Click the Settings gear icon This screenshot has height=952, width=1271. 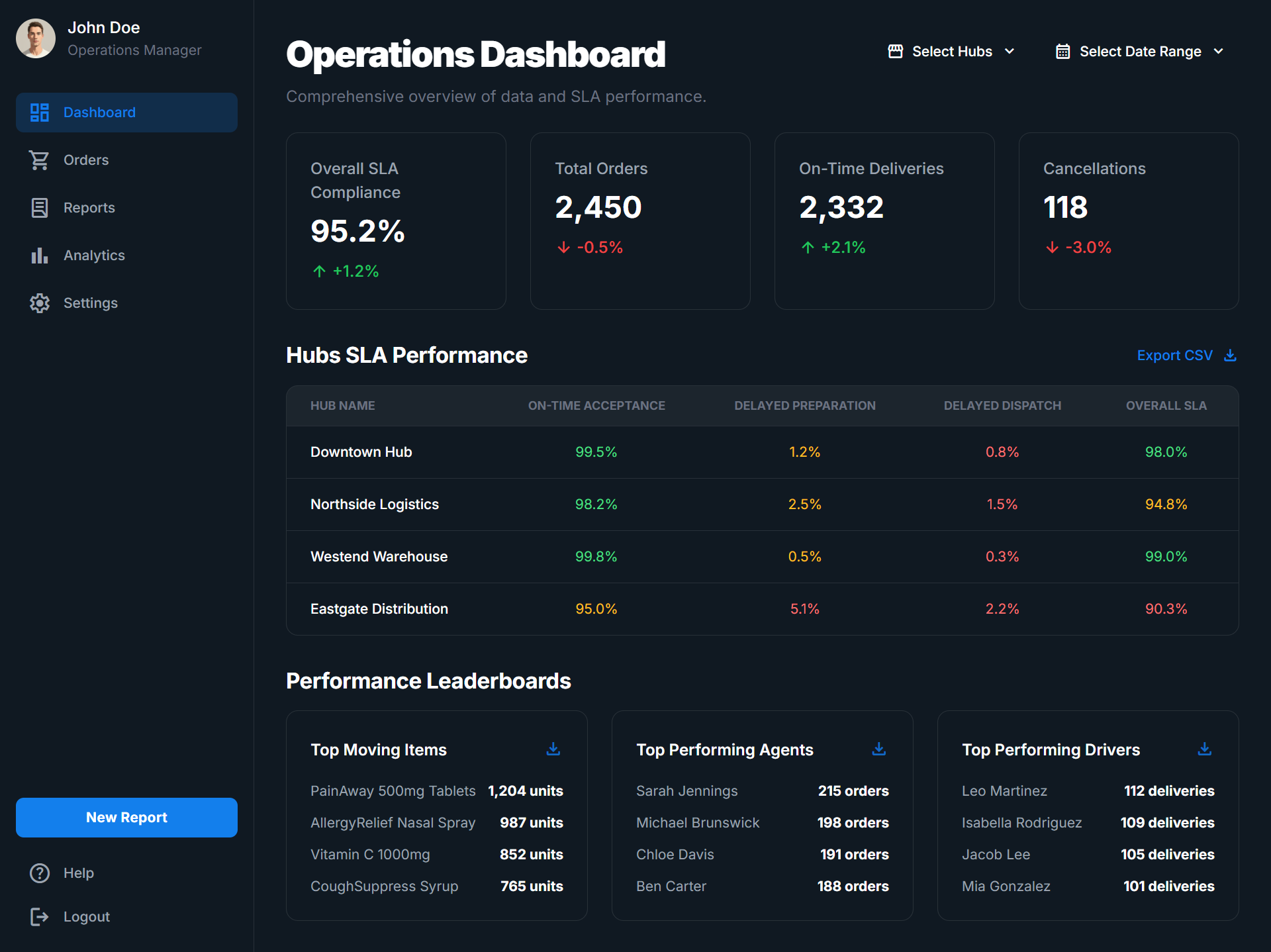click(x=39, y=303)
